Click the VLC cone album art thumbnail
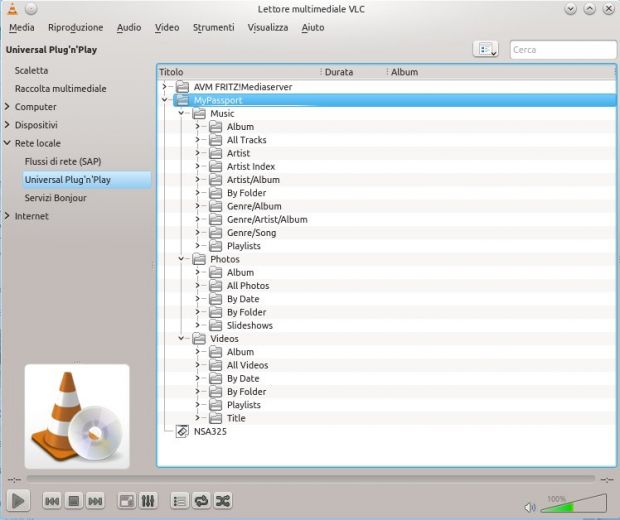Viewport: 620px width, 520px height. tap(77, 416)
